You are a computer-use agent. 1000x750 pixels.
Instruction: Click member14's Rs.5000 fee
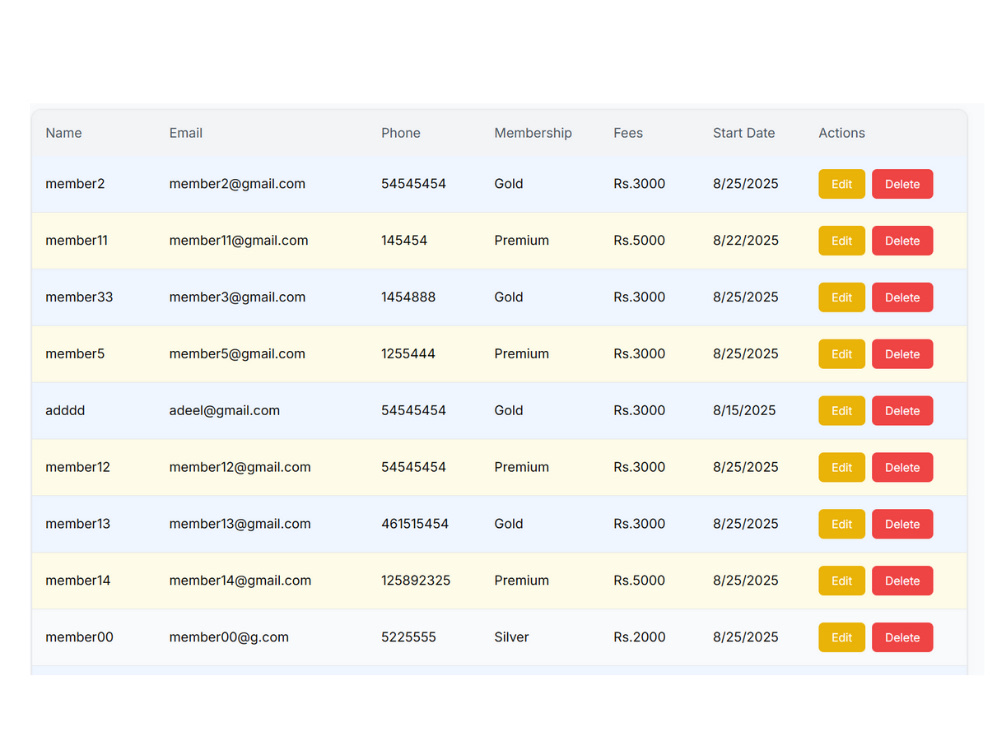pos(639,581)
